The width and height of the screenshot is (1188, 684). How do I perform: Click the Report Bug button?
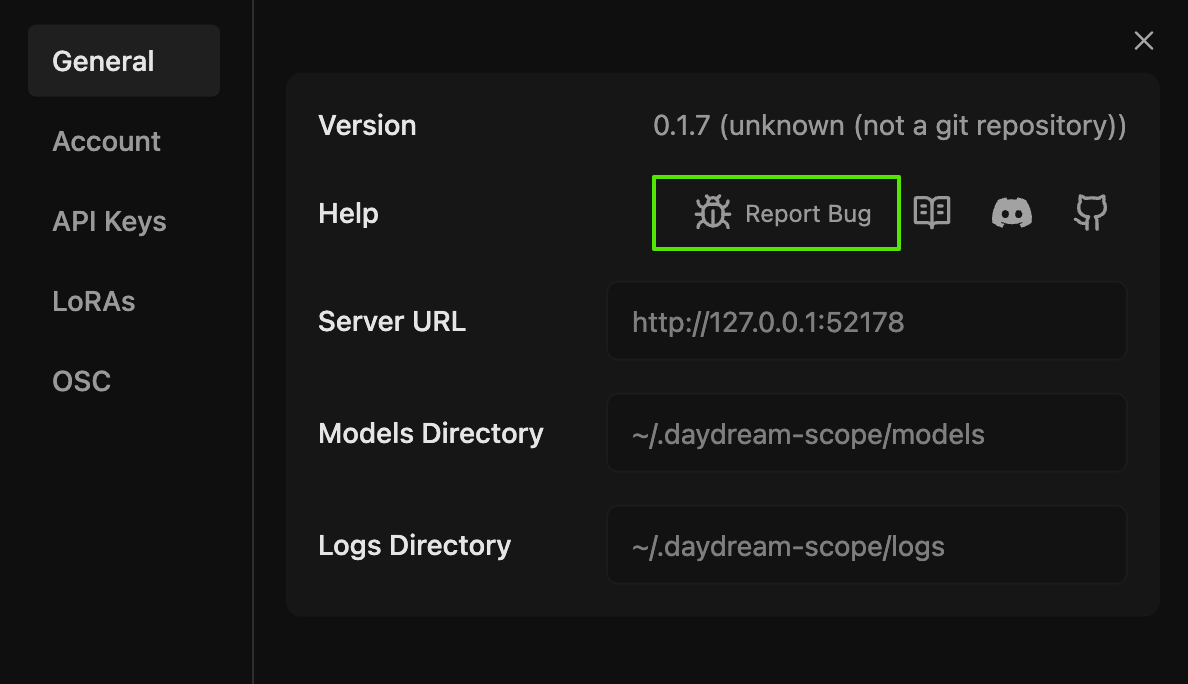tap(776, 212)
